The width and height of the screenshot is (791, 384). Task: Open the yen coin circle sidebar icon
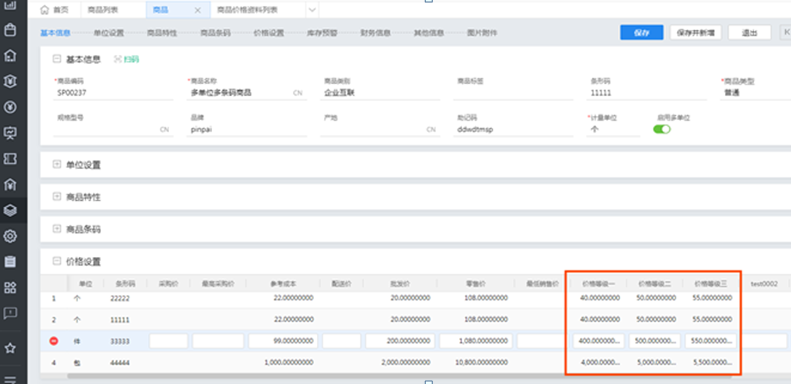pos(10,107)
